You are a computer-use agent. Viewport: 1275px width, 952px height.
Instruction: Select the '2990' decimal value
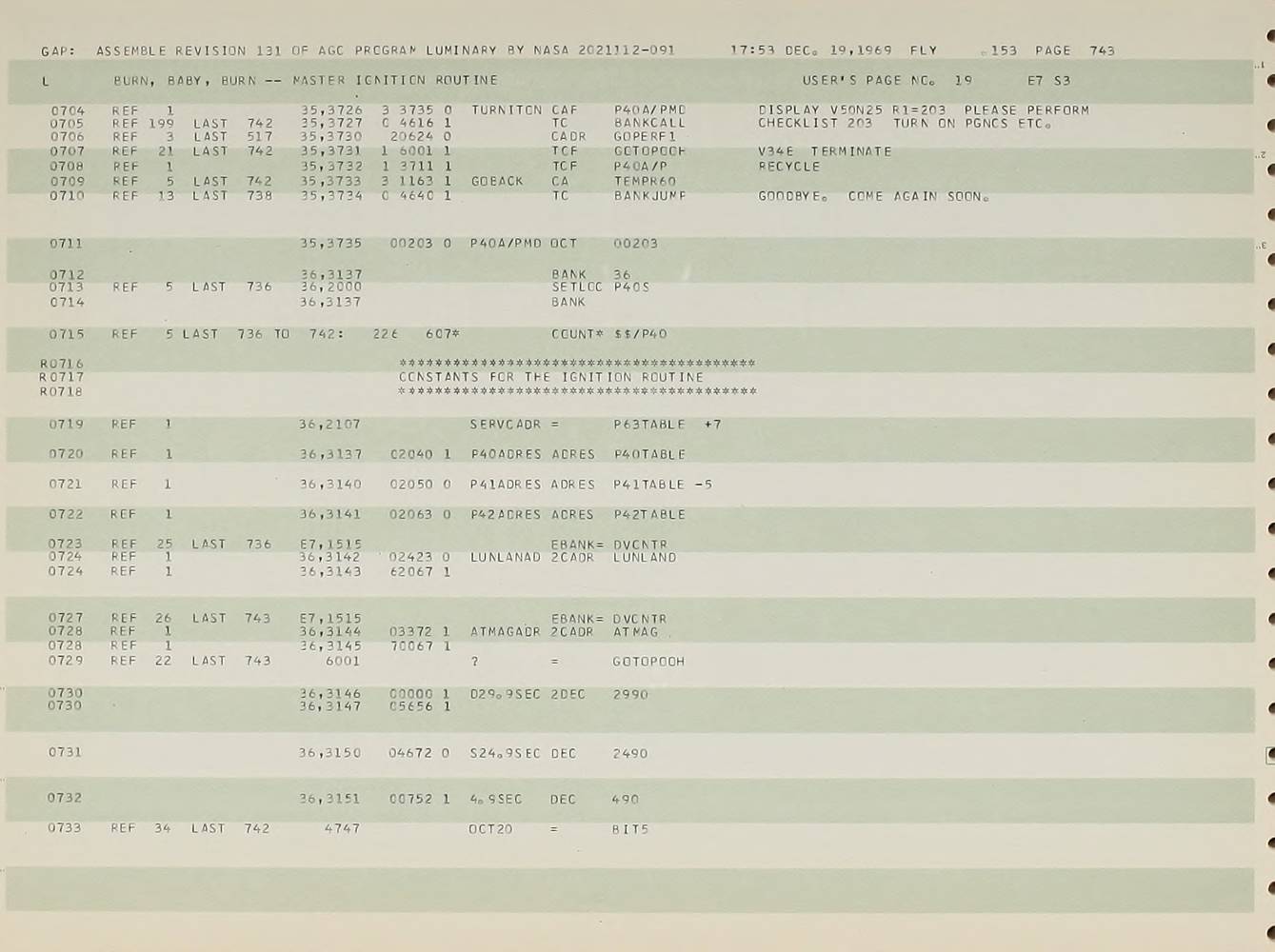click(630, 695)
